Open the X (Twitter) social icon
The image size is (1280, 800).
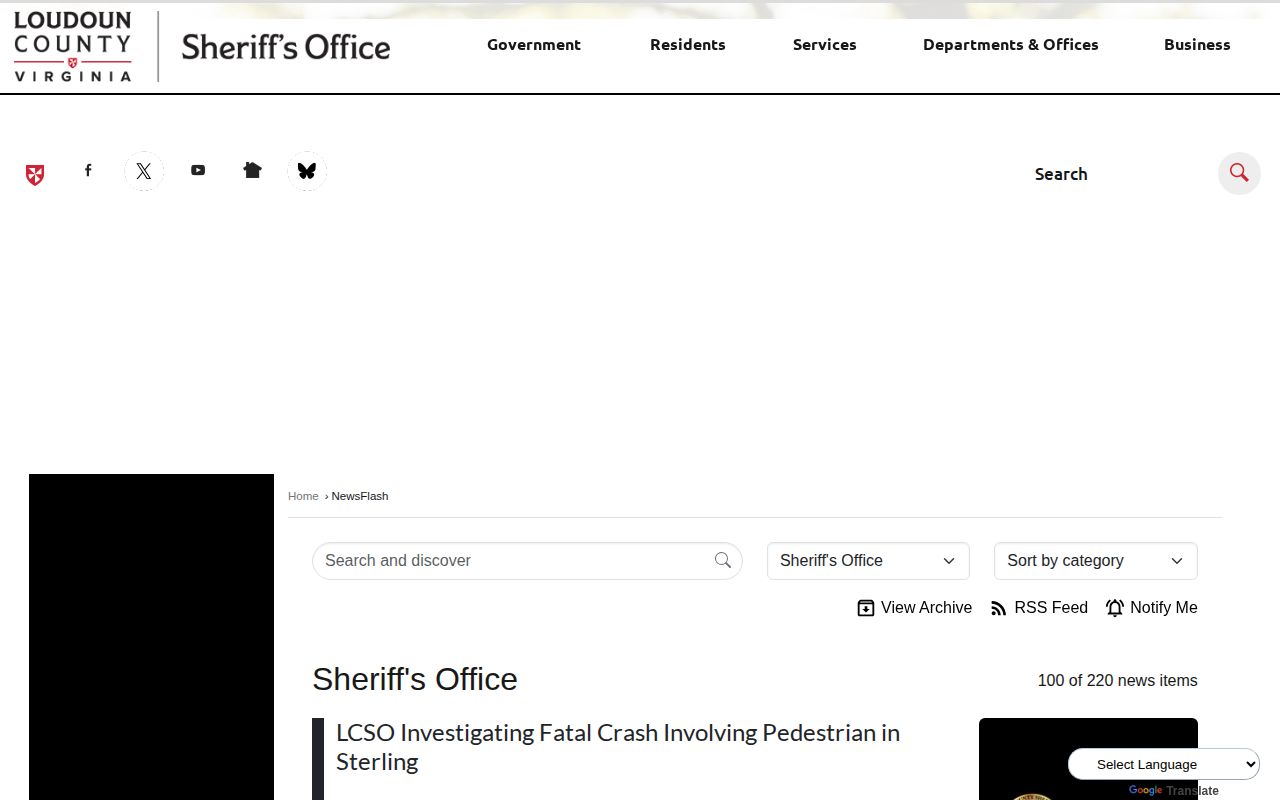(x=144, y=171)
